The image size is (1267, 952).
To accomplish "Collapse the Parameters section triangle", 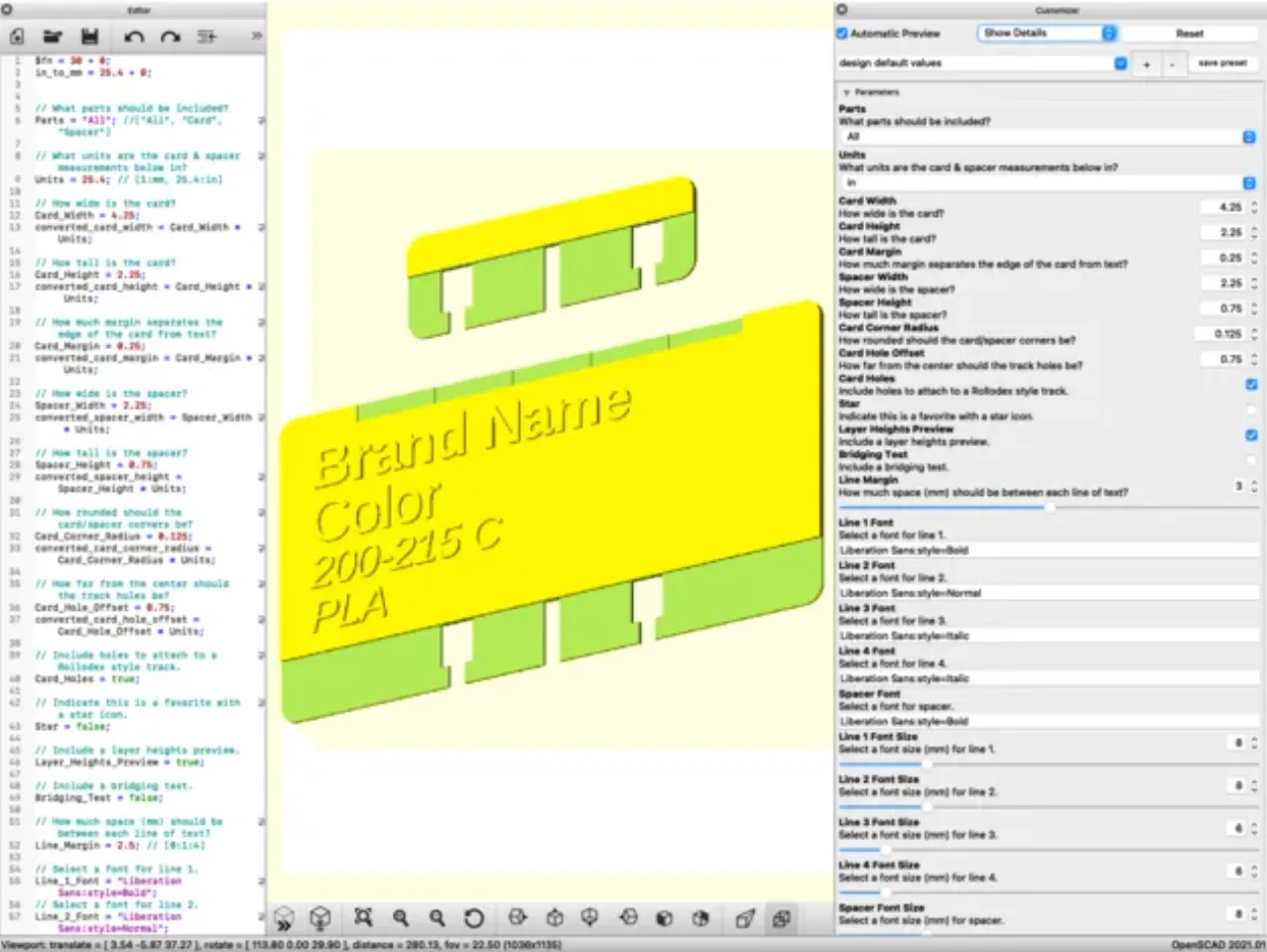I will pos(846,92).
